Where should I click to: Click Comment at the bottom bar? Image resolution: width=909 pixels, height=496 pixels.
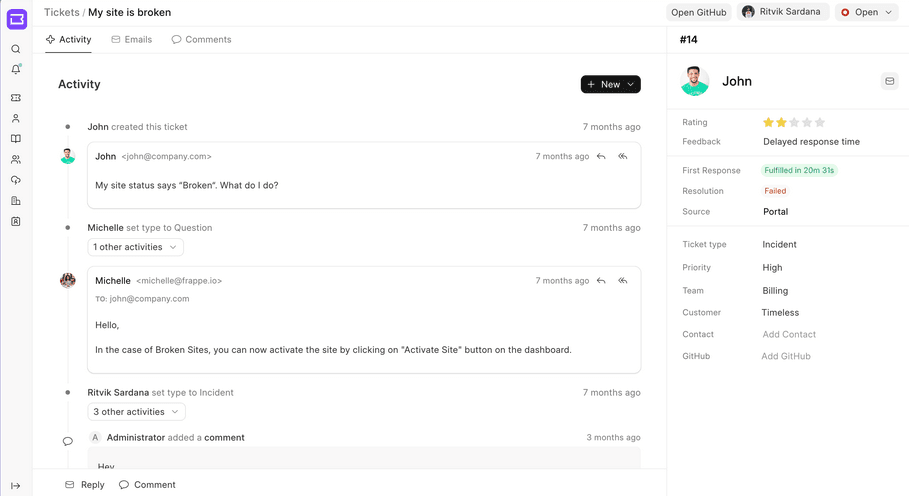pos(147,485)
